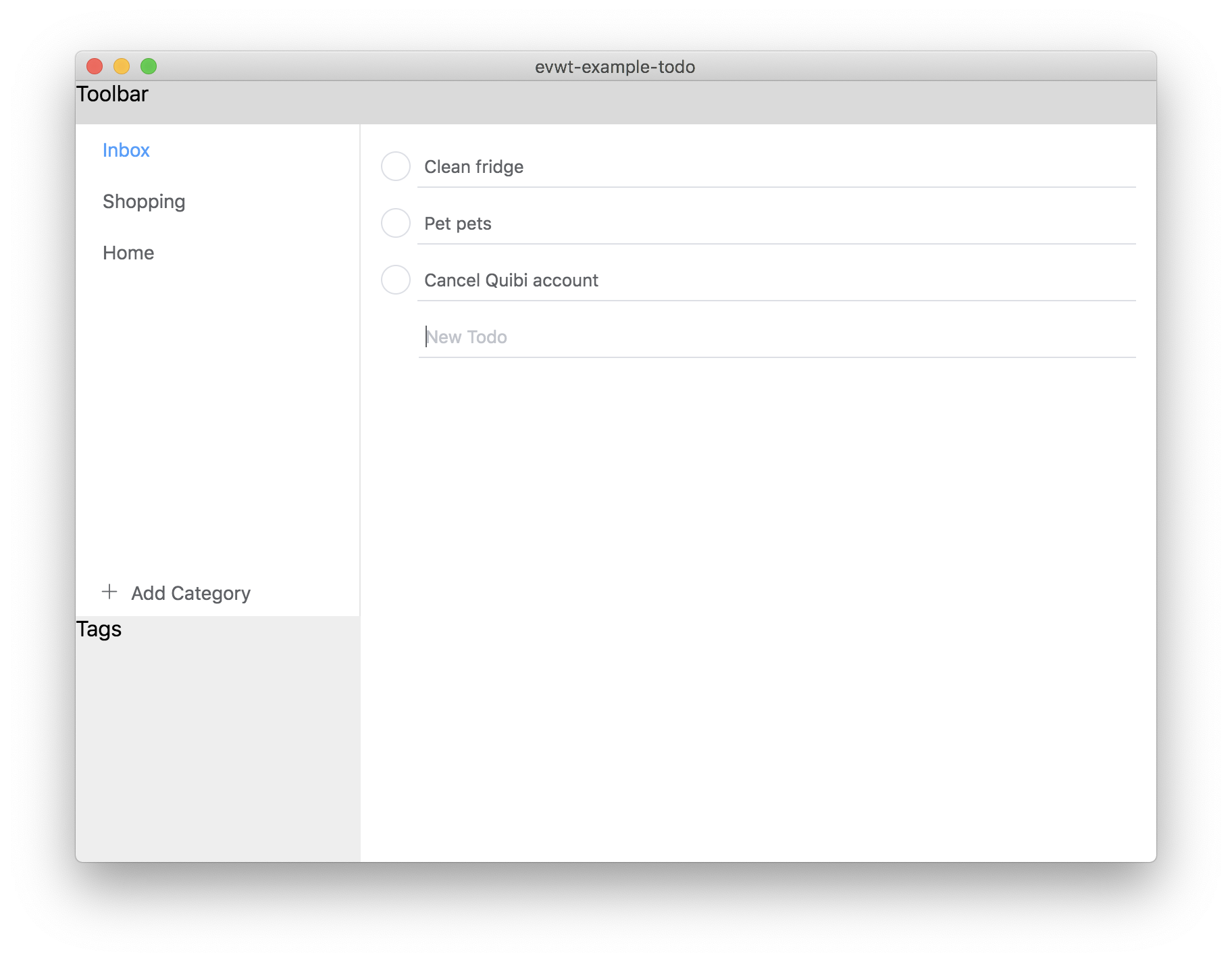Switch to the Shopping category

144,201
